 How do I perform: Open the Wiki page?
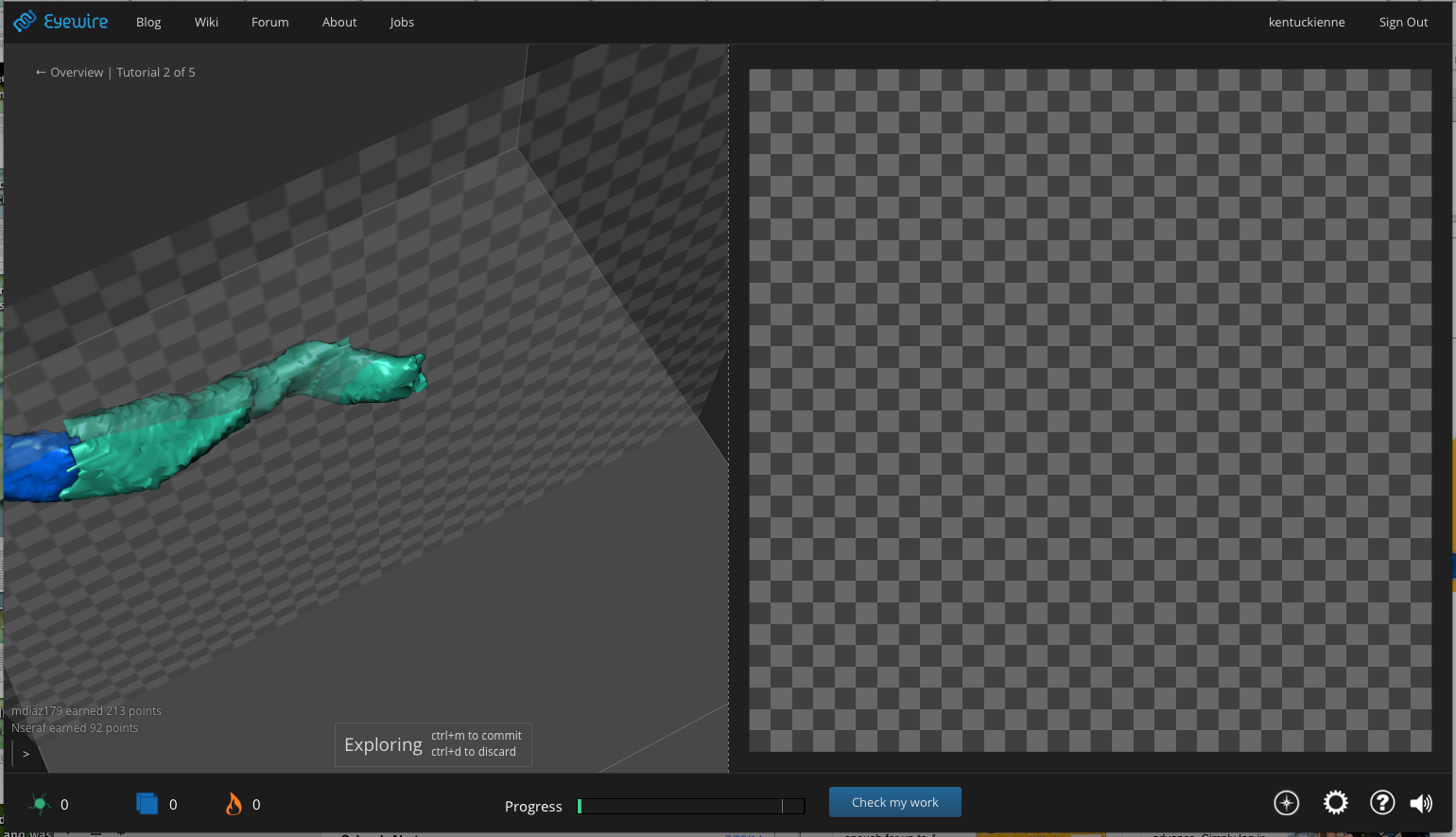click(206, 23)
